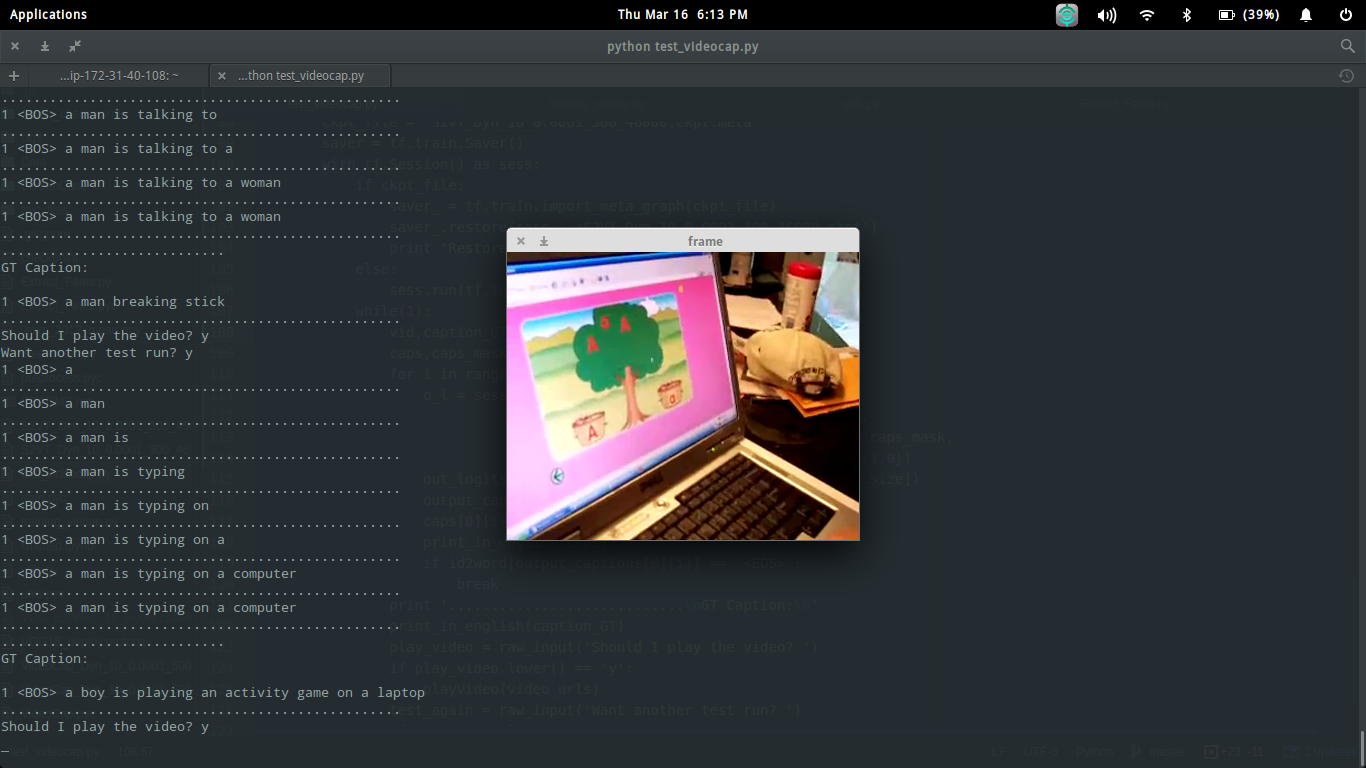Close the test_videocap.py terminal tab
Screen dimensions: 1366x768
click(x=222, y=76)
